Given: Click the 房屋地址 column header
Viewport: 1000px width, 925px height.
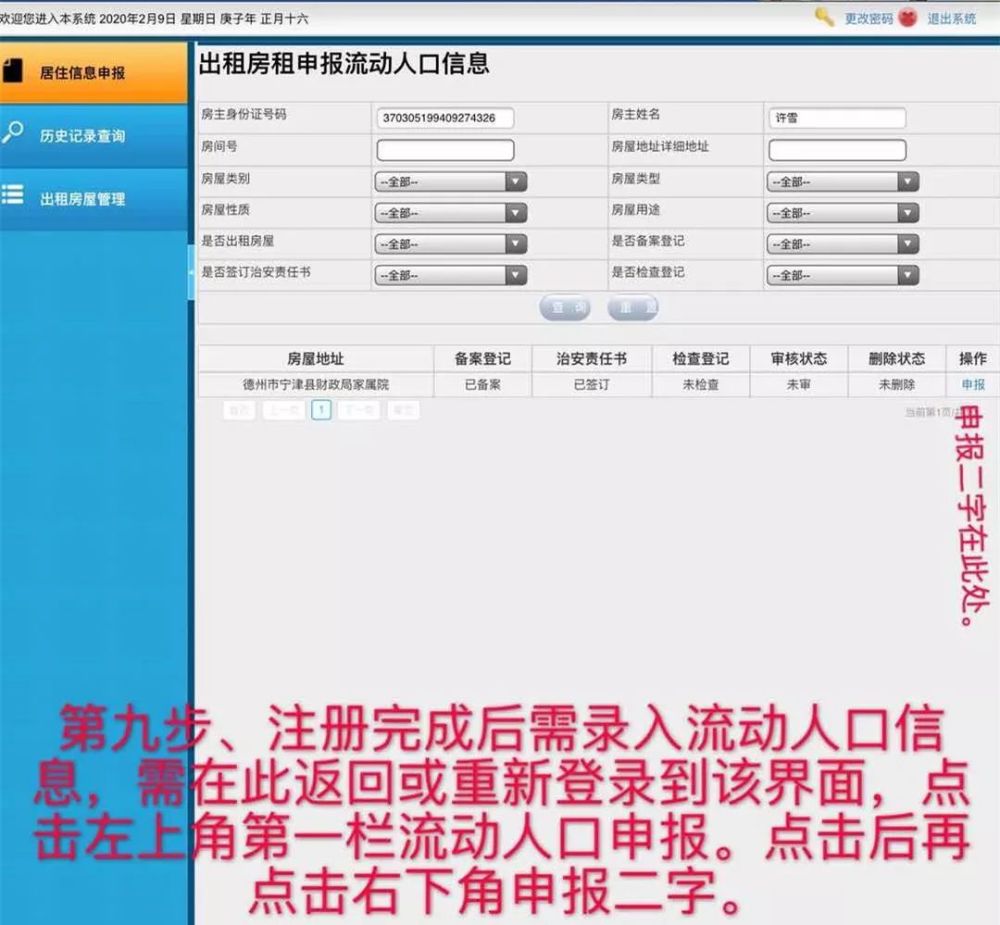Looking at the screenshot, I should click(316, 359).
